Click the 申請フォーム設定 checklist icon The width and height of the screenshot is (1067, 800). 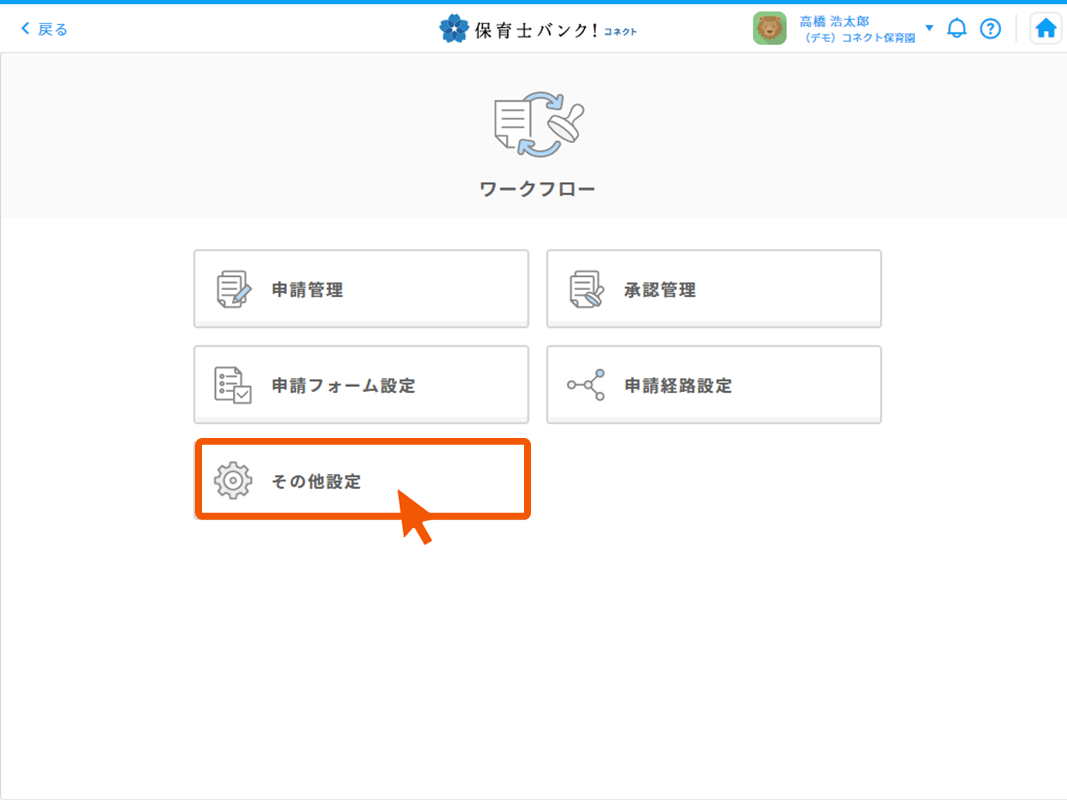point(233,385)
